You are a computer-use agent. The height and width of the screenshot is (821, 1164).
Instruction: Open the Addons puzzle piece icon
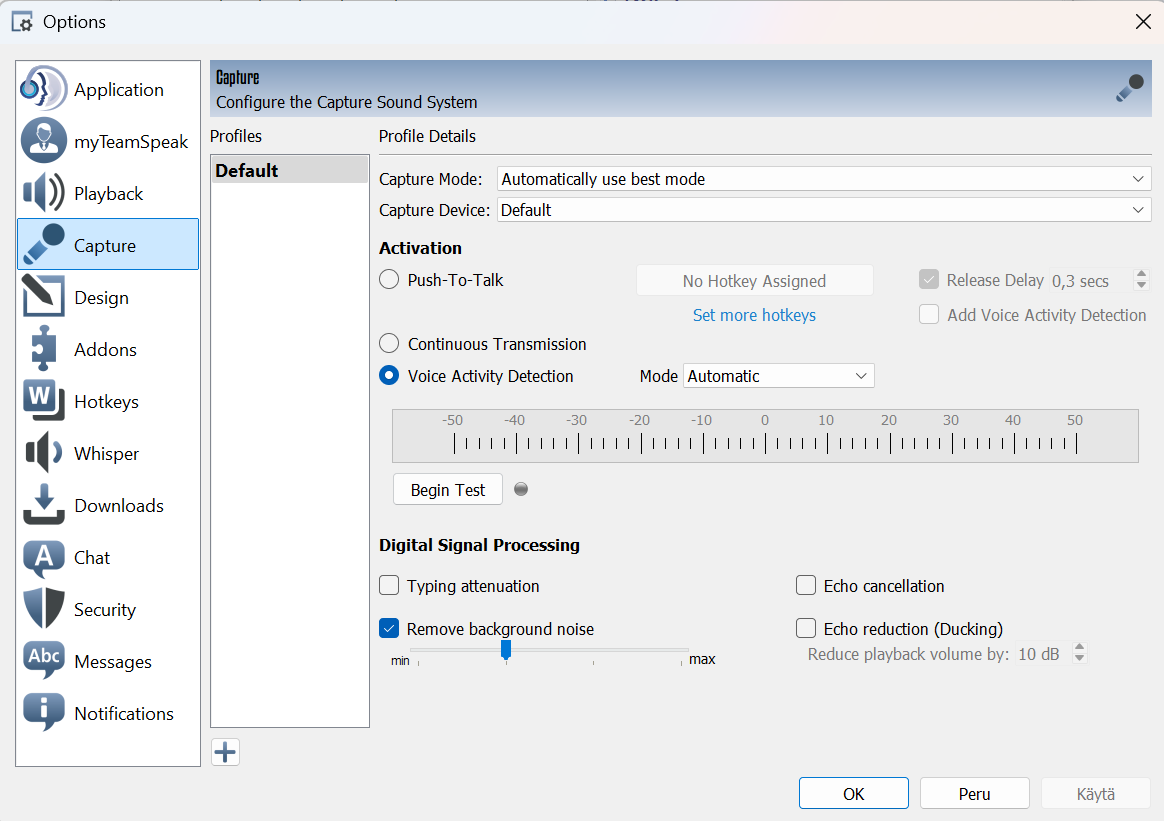(x=44, y=348)
